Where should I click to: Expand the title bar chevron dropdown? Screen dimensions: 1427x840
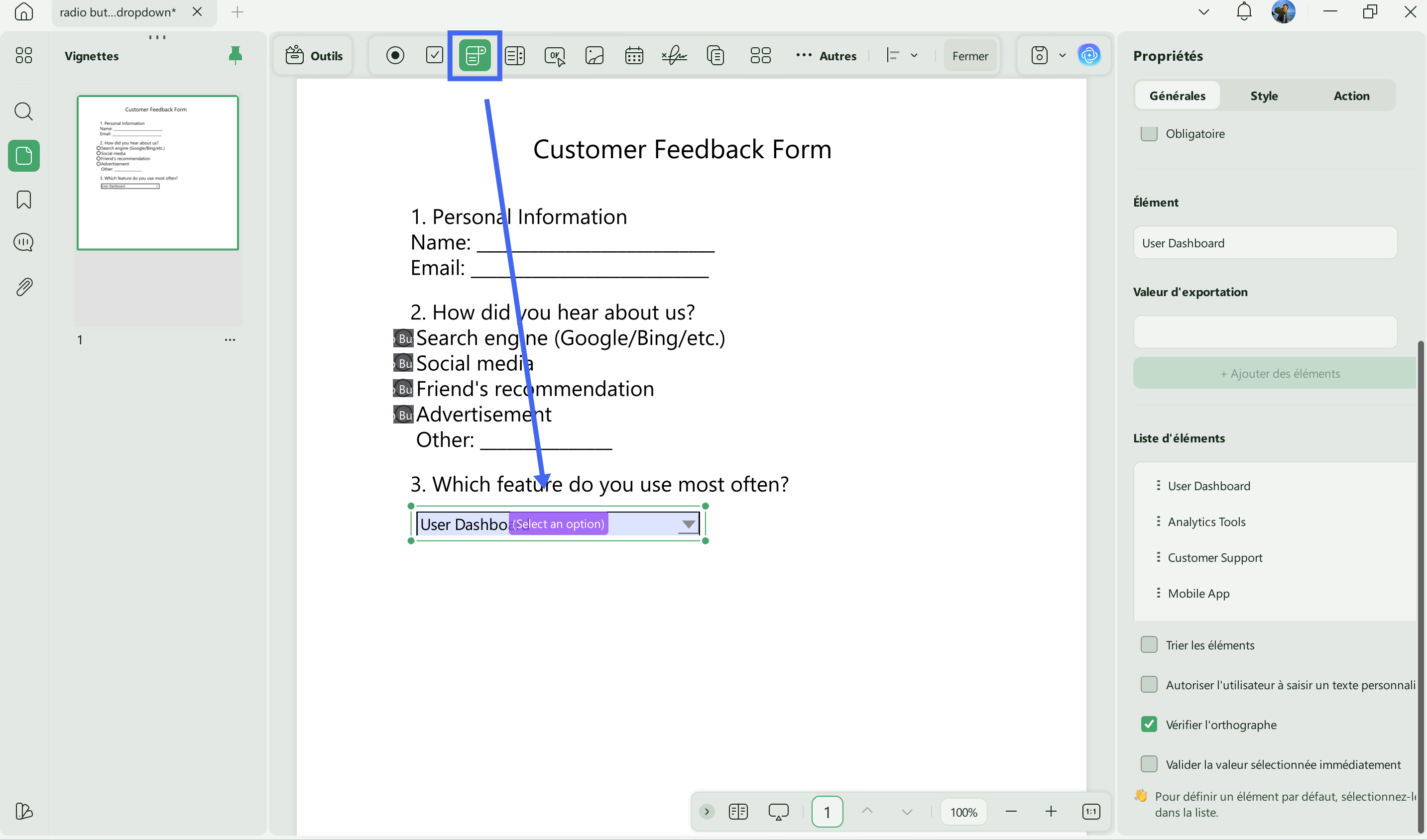click(1204, 12)
